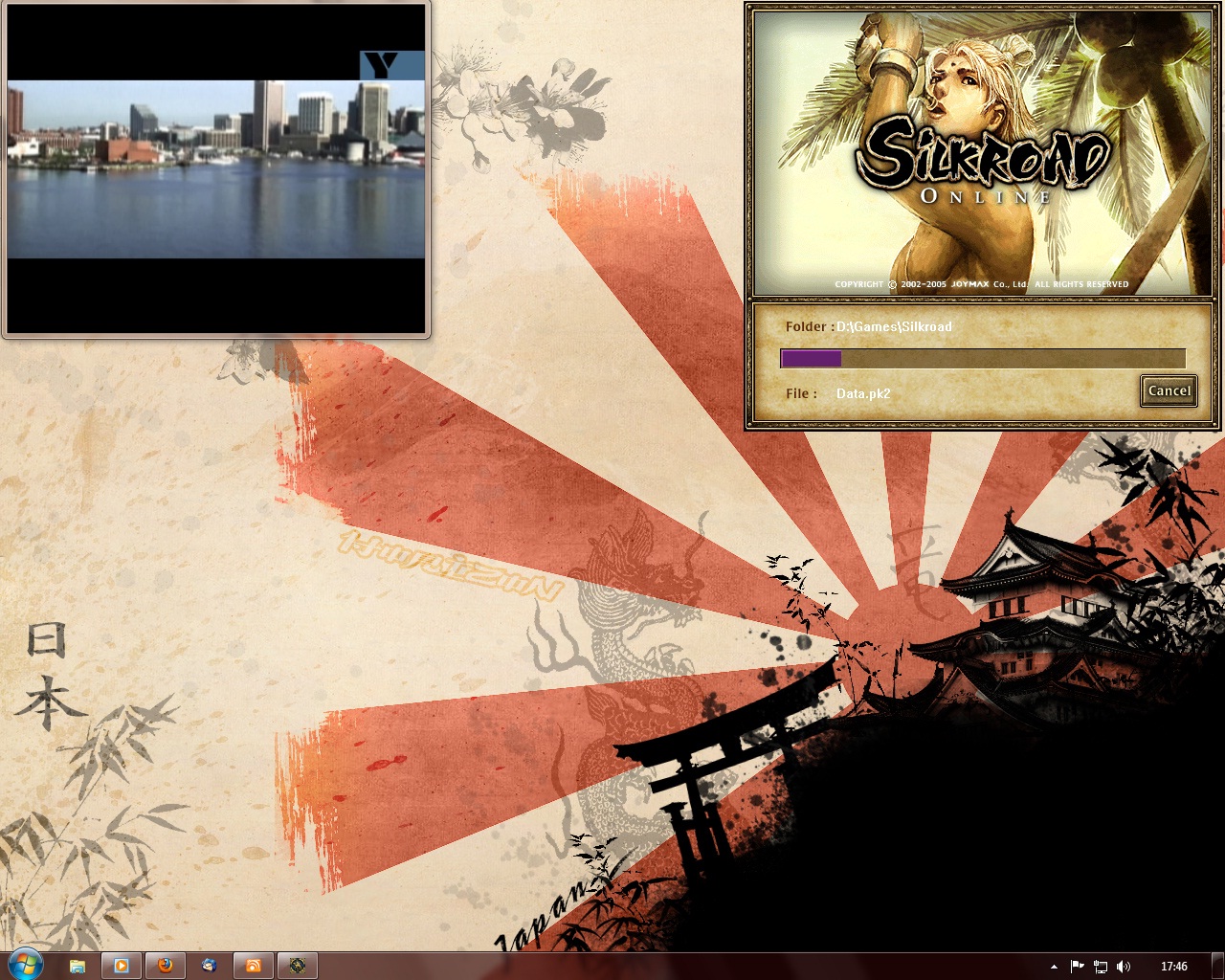Click the D:\Games\Silkroad folder path text
Image resolution: width=1225 pixels, height=980 pixels.
(894, 326)
